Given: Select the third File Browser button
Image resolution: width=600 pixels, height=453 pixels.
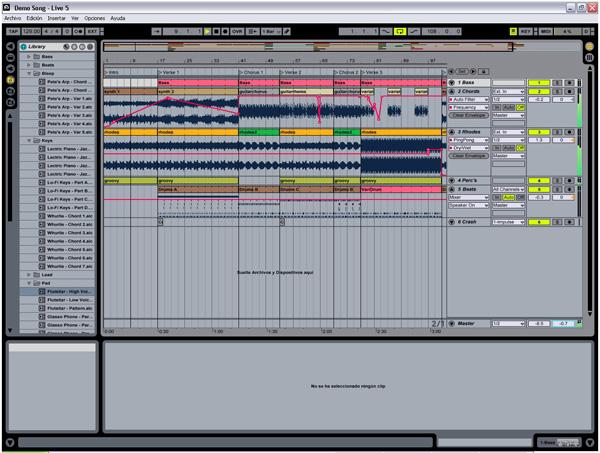Looking at the screenshot, I should (10, 102).
